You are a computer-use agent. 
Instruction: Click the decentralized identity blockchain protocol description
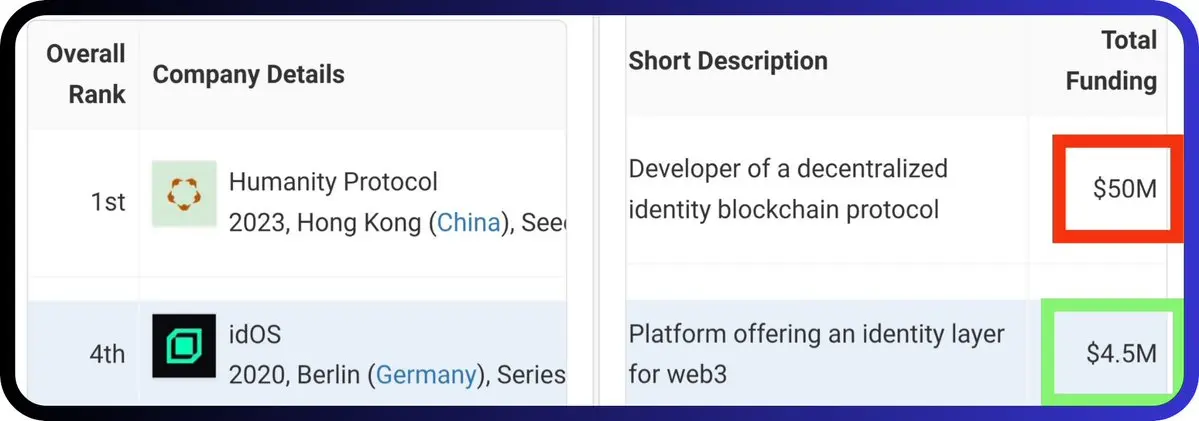788,189
